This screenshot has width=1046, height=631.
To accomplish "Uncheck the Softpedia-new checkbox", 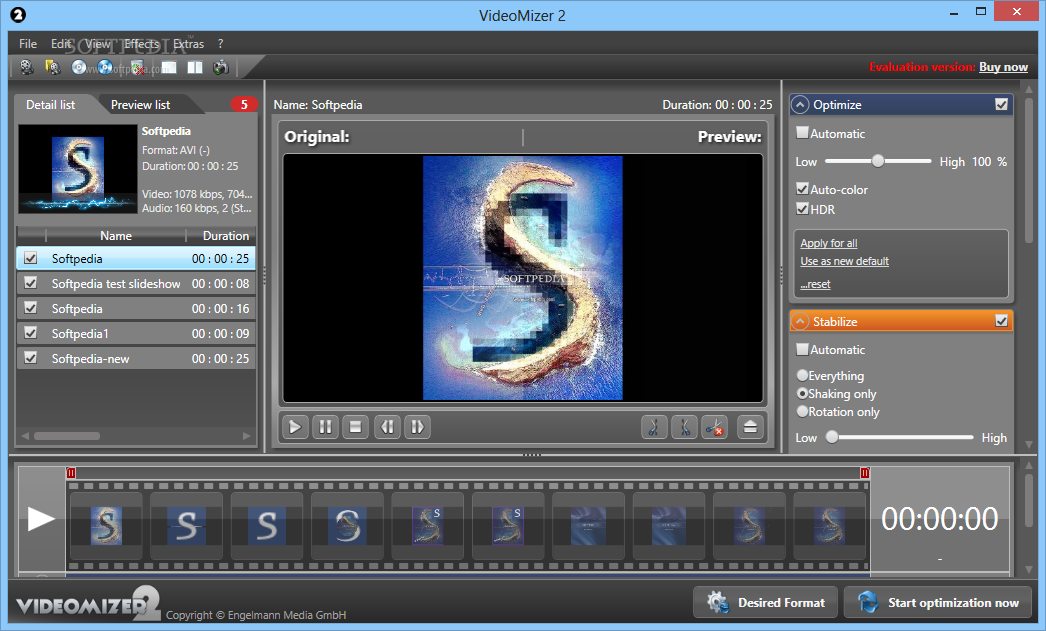I will pyautogui.click(x=31, y=358).
